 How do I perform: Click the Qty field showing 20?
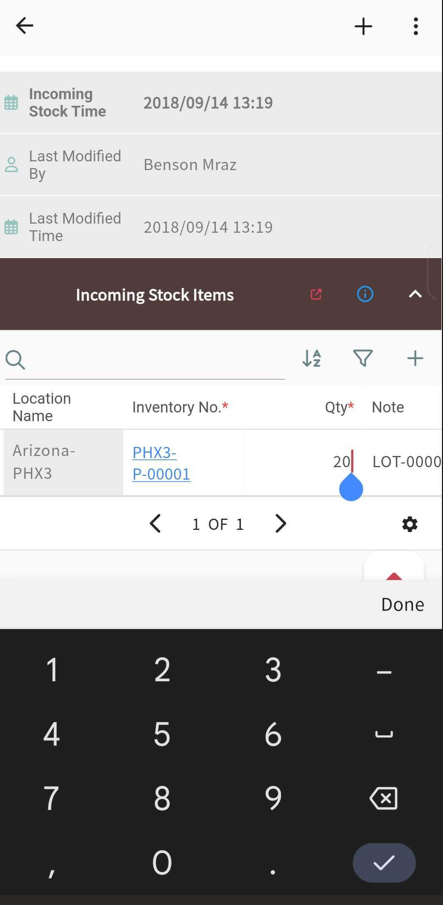tap(303, 462)
